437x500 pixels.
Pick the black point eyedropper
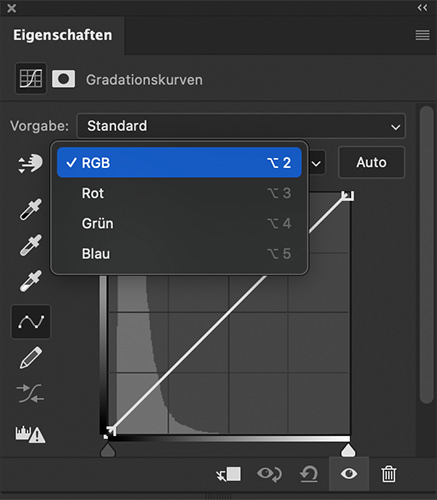[31, 209]
